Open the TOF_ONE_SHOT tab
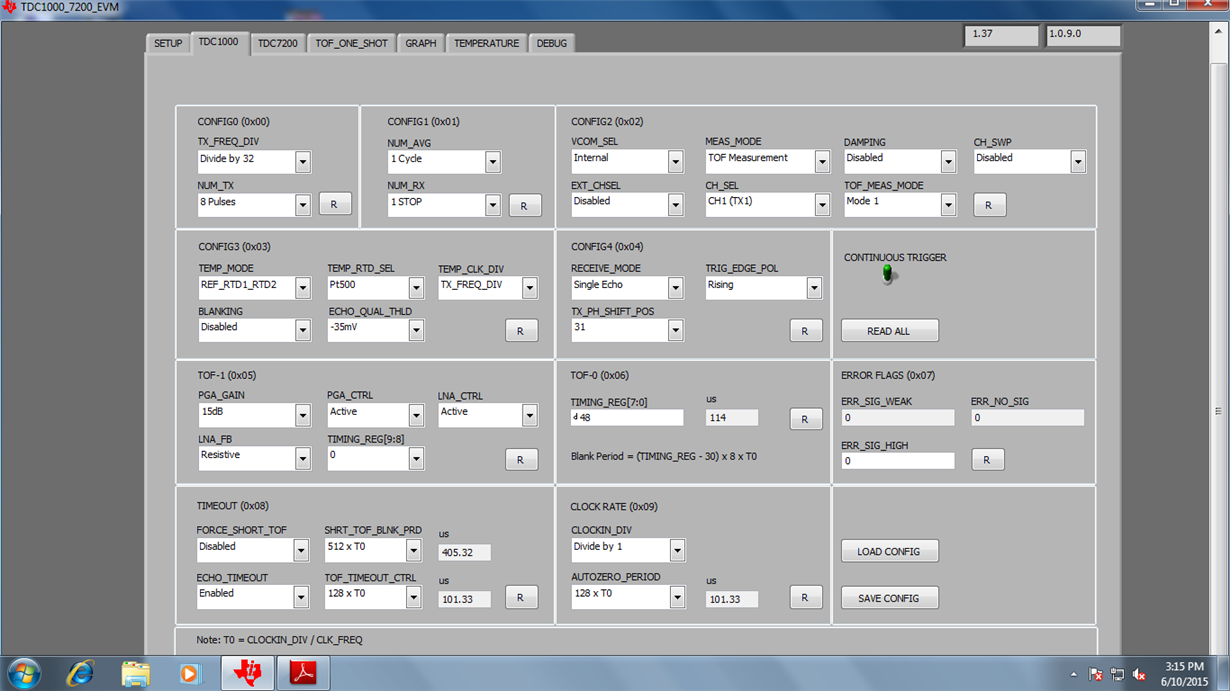The image size is (1230, 691). click(351, 44)
